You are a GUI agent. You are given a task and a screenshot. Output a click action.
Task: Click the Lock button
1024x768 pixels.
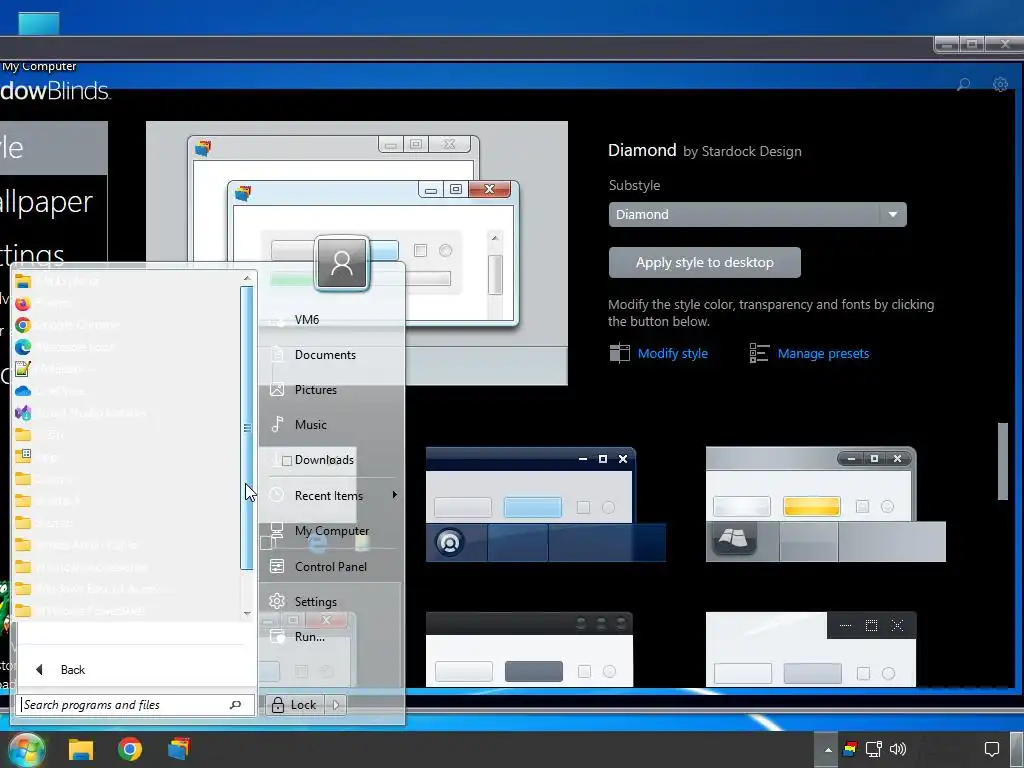[x=295, y=705]
